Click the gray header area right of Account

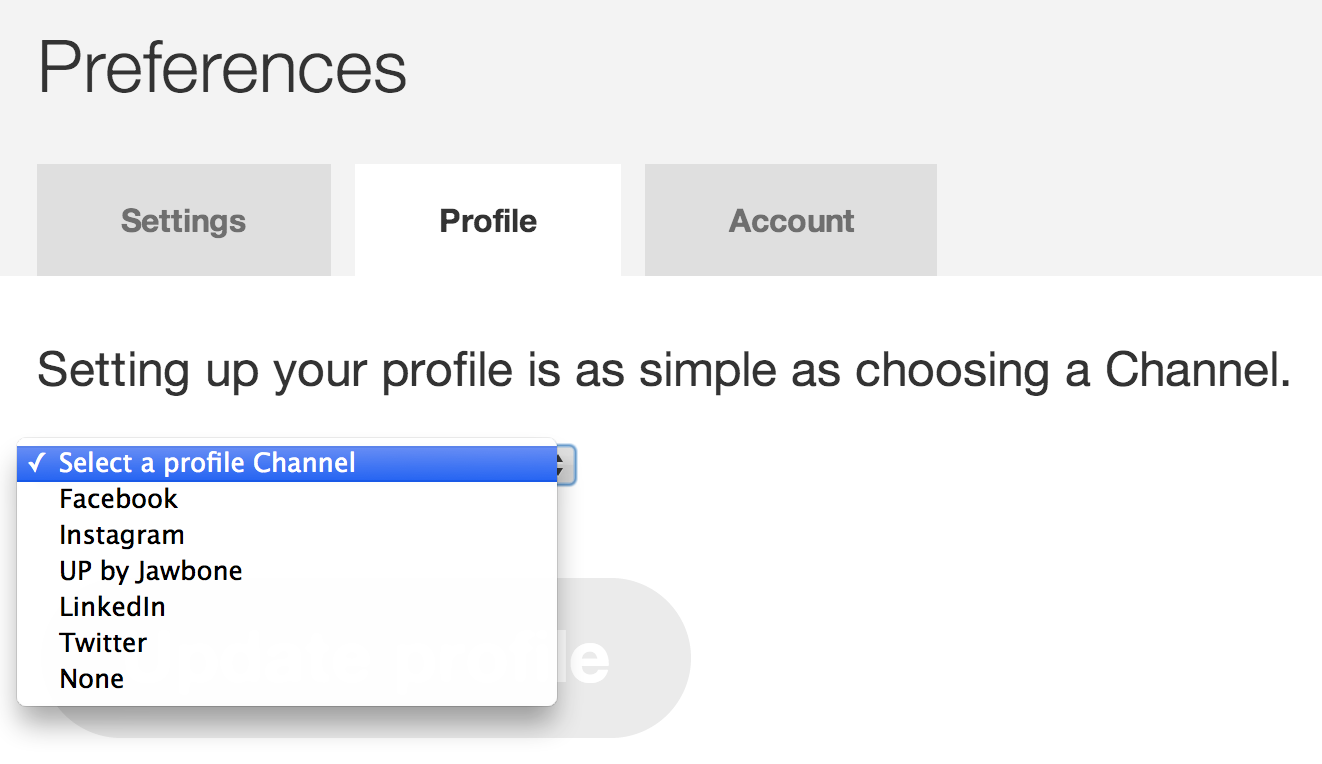coord(1128,220)
